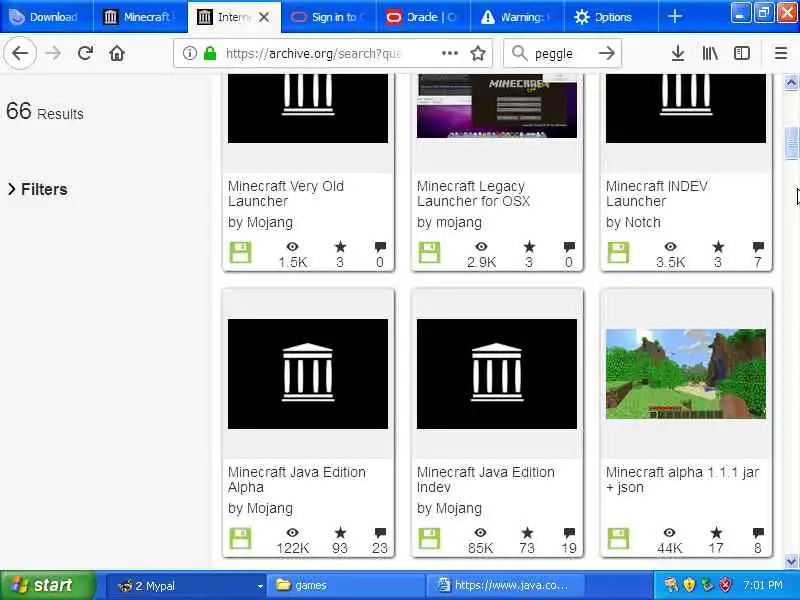Click the 7:01 PM system clock

pyautogui.click(x=762, y=585)
